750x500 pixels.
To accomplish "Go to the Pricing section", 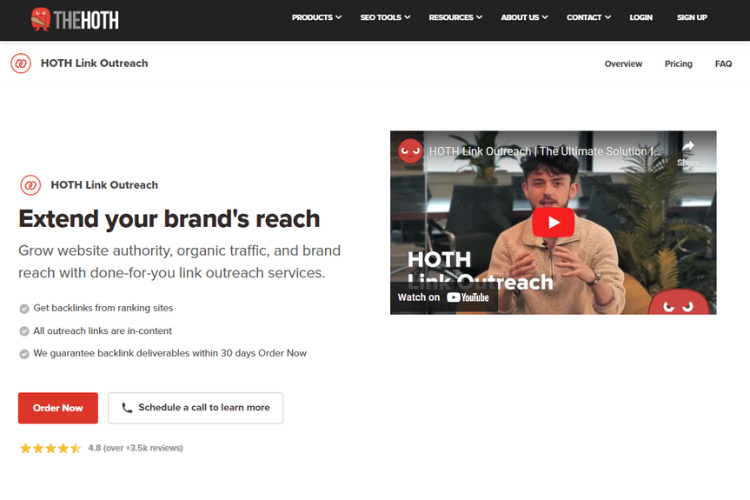I will (x=678, y=64).
